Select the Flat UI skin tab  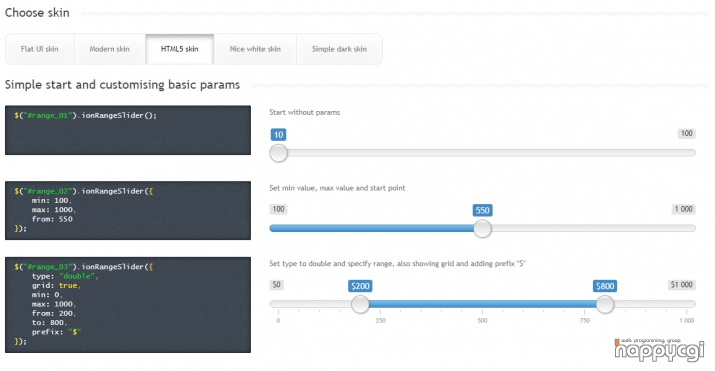40,49
